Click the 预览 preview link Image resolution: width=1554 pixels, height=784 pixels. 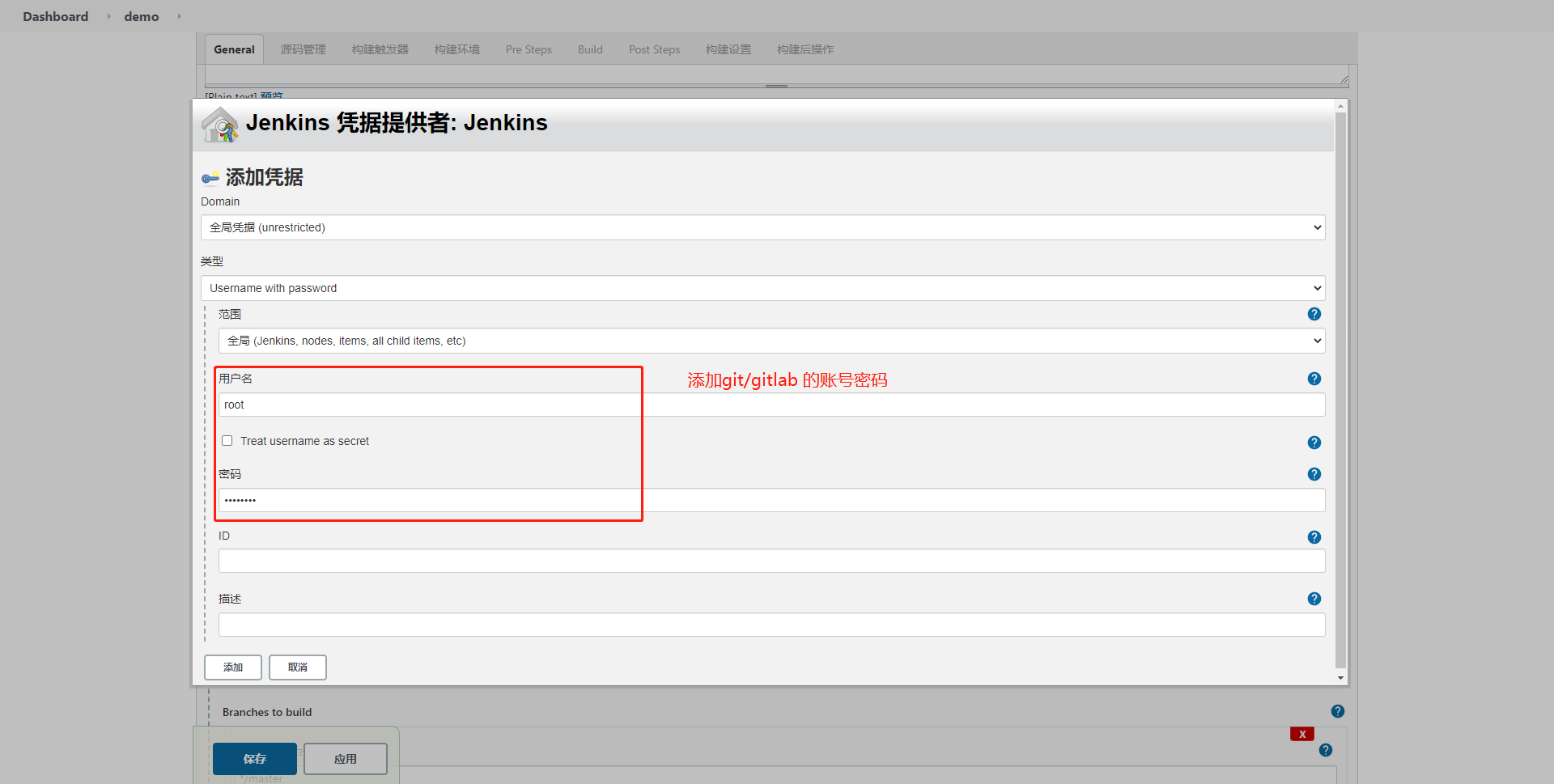coord(272,96)
